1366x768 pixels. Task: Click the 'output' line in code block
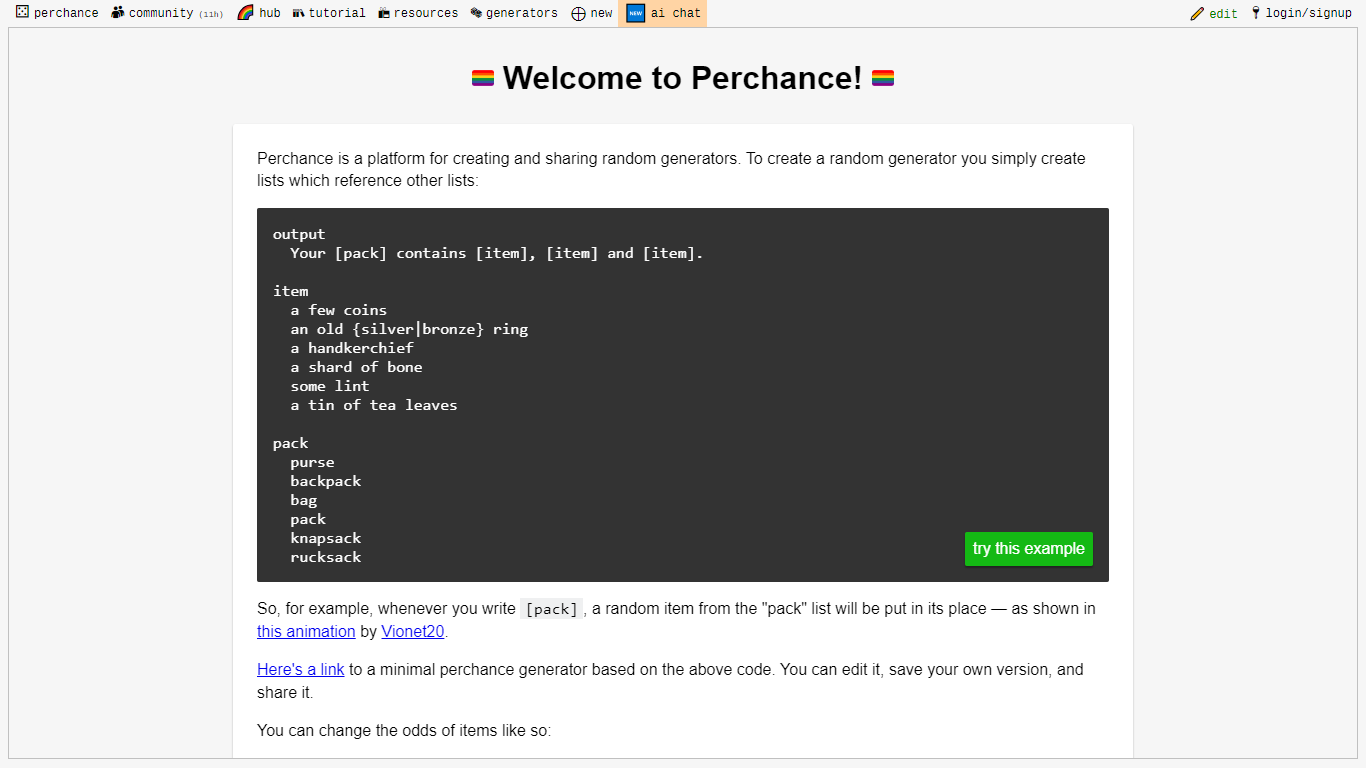[299, 234]
